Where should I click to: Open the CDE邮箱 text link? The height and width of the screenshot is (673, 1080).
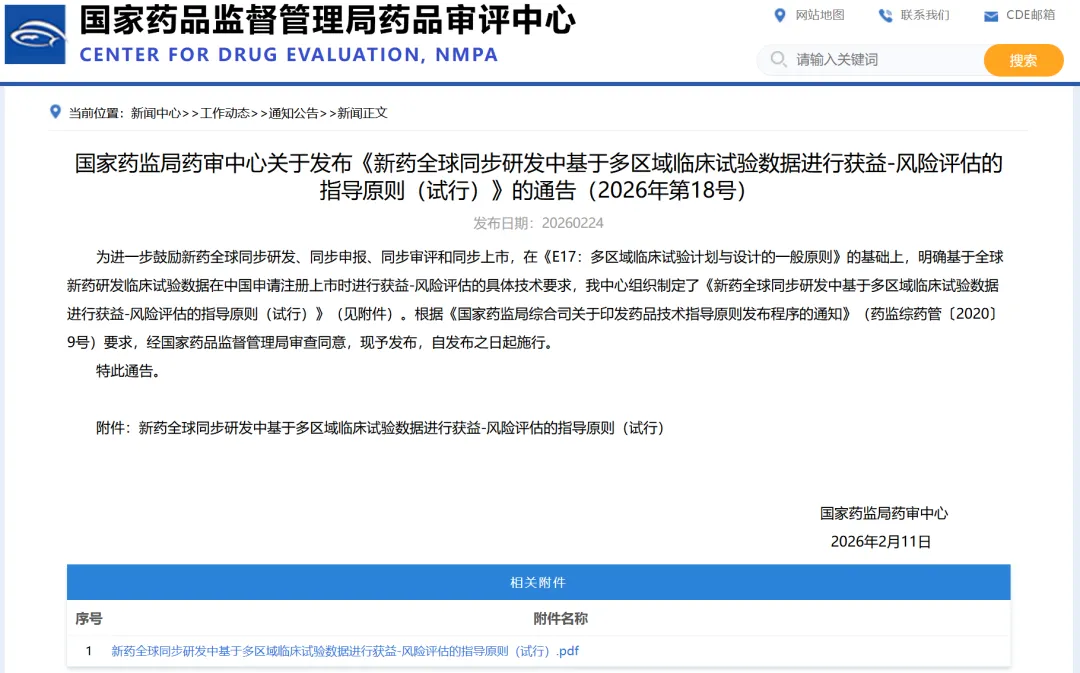(x=1030, y=15)
